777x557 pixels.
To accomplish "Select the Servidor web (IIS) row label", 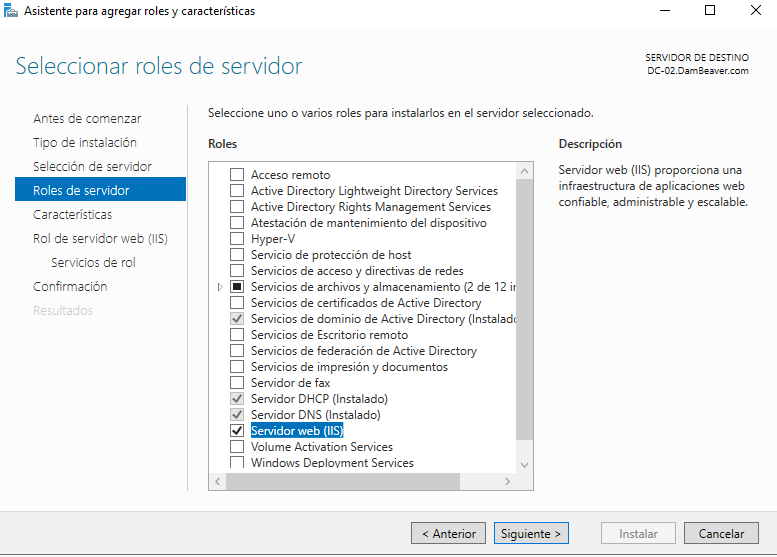I will point(297,431).
